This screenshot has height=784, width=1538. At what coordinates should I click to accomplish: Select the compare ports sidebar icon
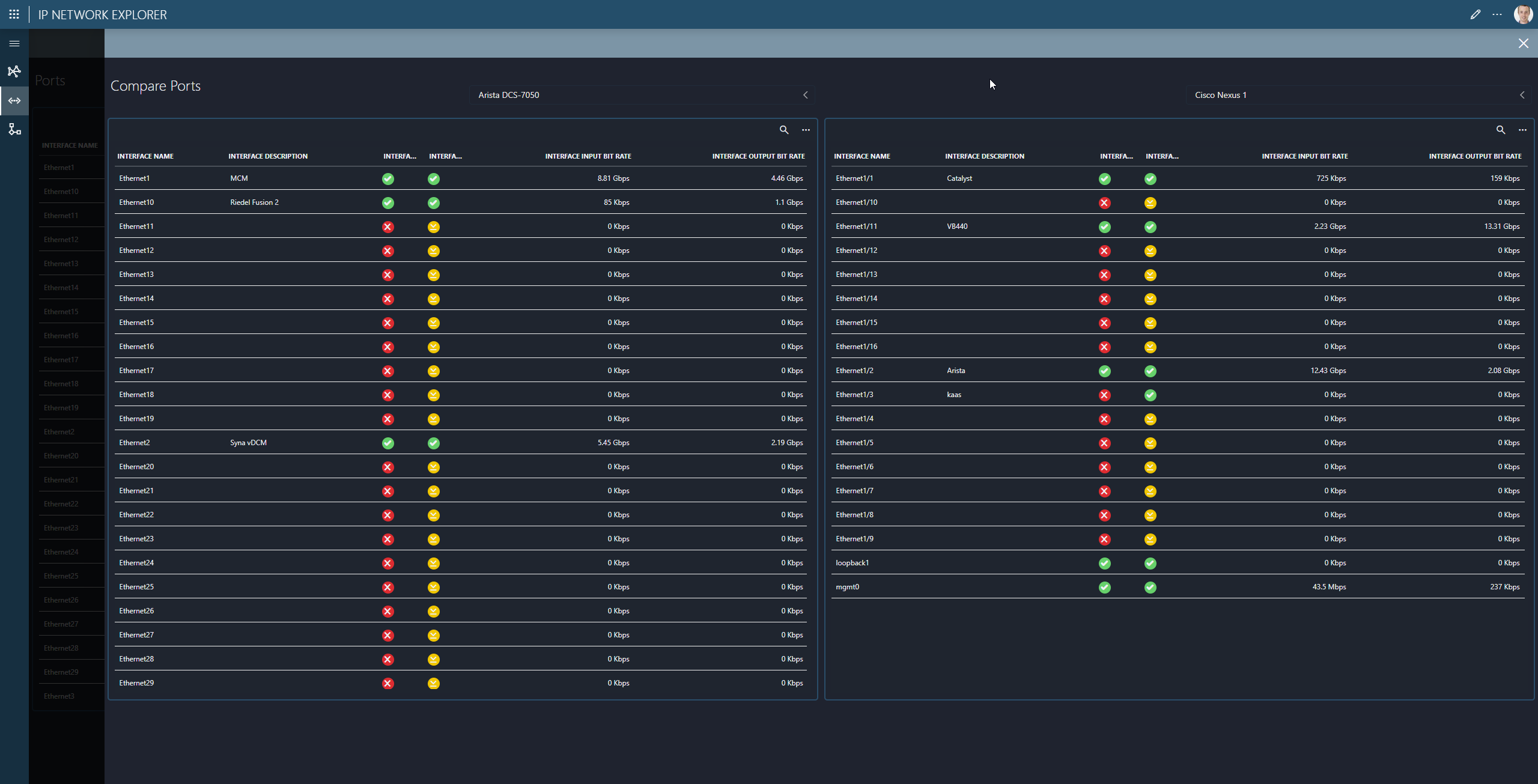pyautogui.click(x=14, y=100)
